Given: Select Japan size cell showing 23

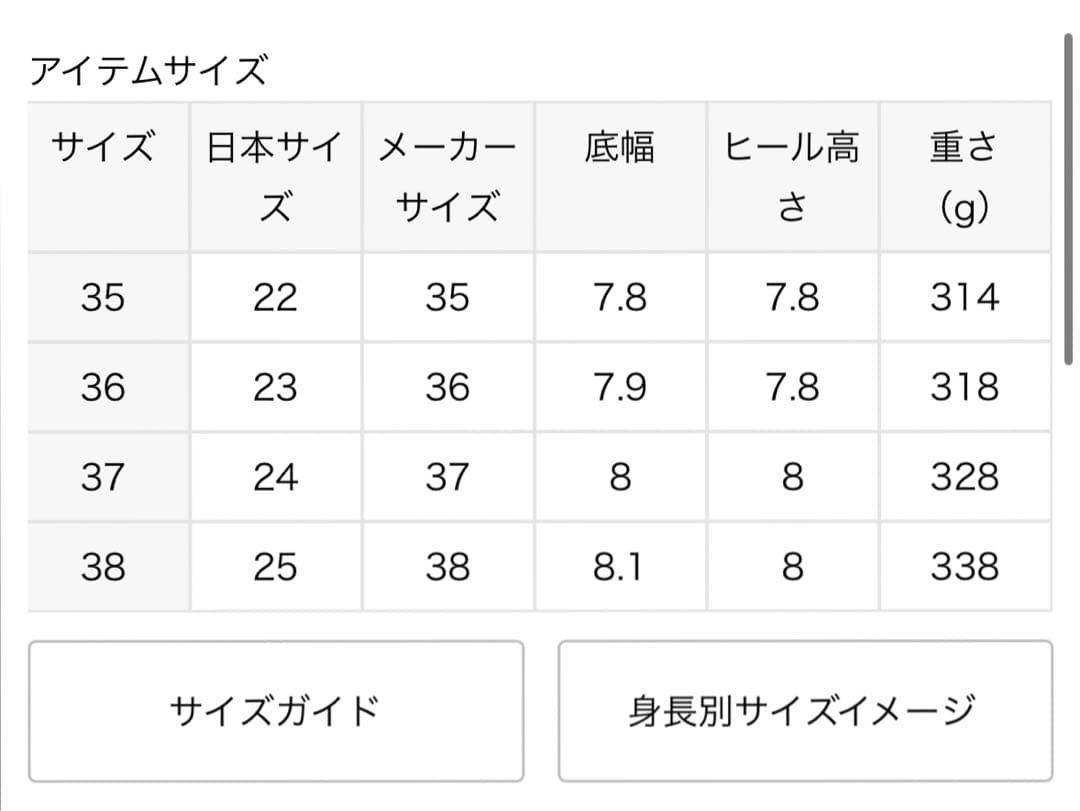Looking at the screenshot, I should pos(275,387).
